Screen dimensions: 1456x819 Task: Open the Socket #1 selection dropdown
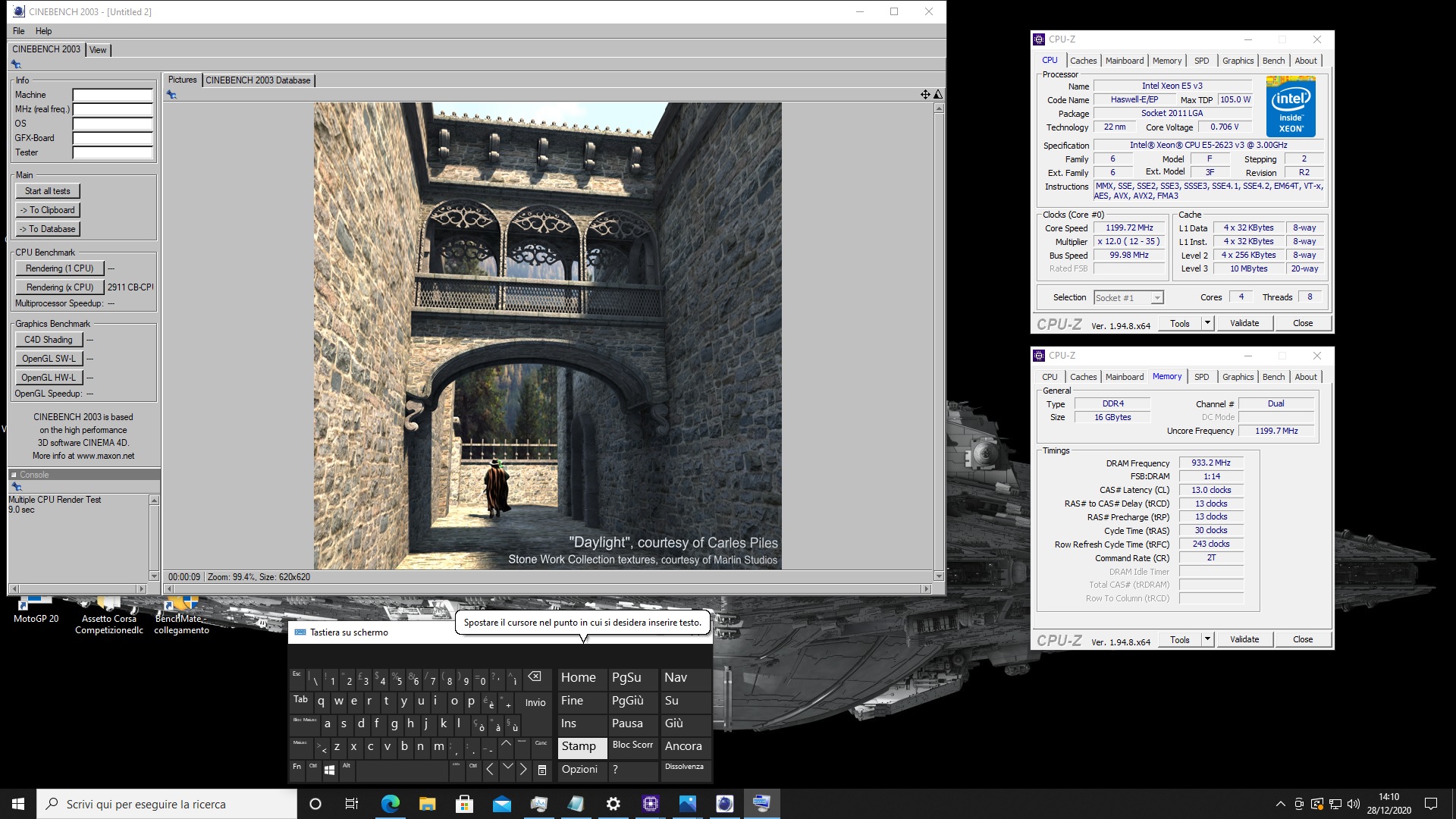click(x=1128, y=298)
